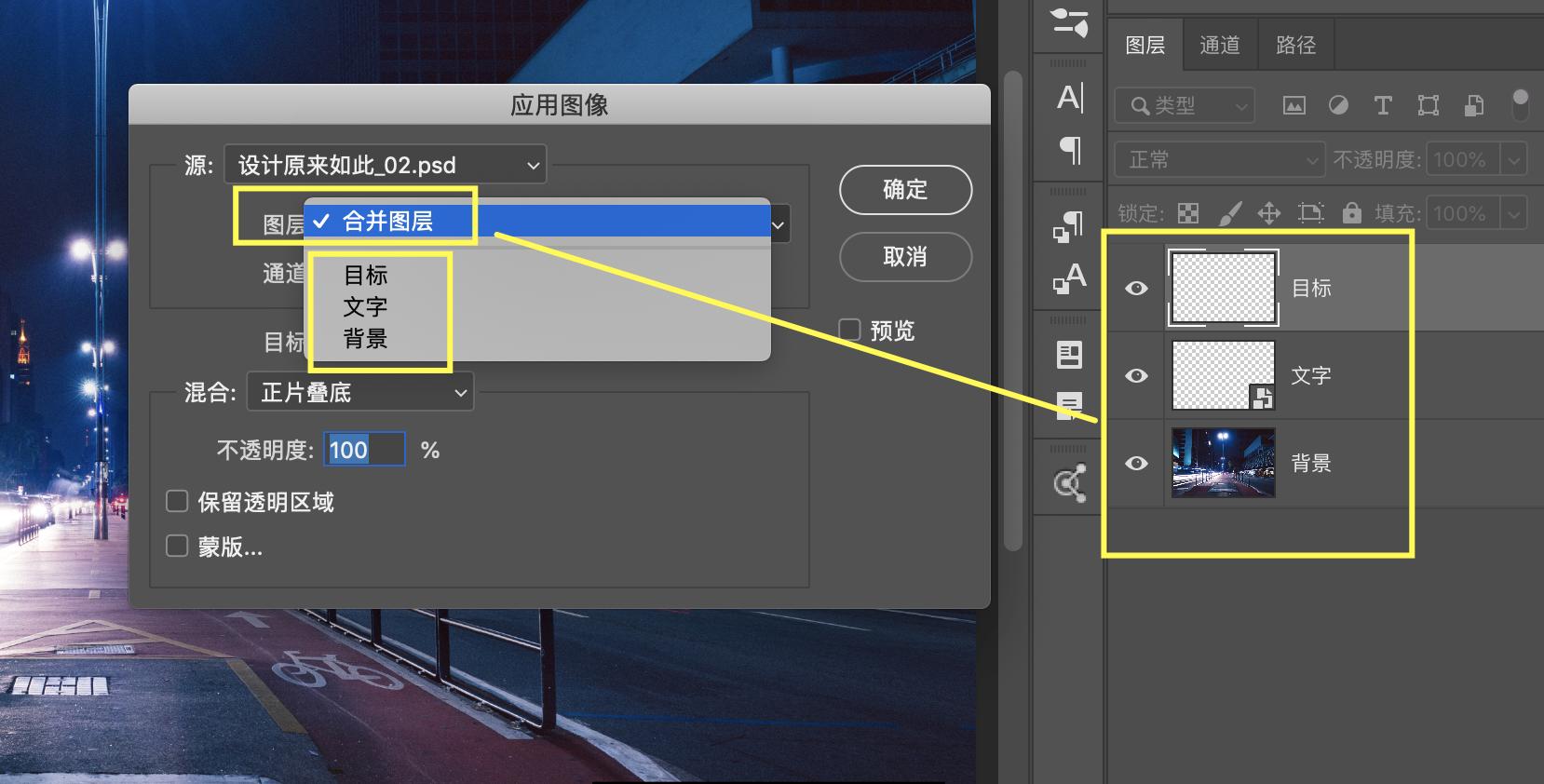1544x784 pixels.
Task: Switch to the 路径 panel tab
Action: click(1296, 45)
